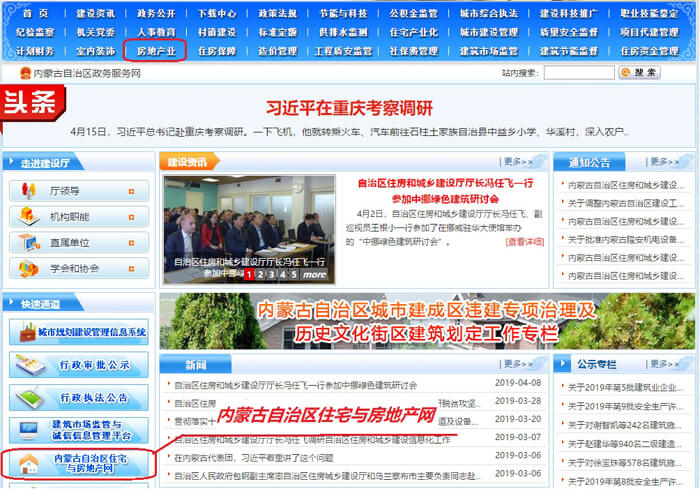Expand the 直属单位 orange square marker
700x491 pixels.
click(131, 243)
